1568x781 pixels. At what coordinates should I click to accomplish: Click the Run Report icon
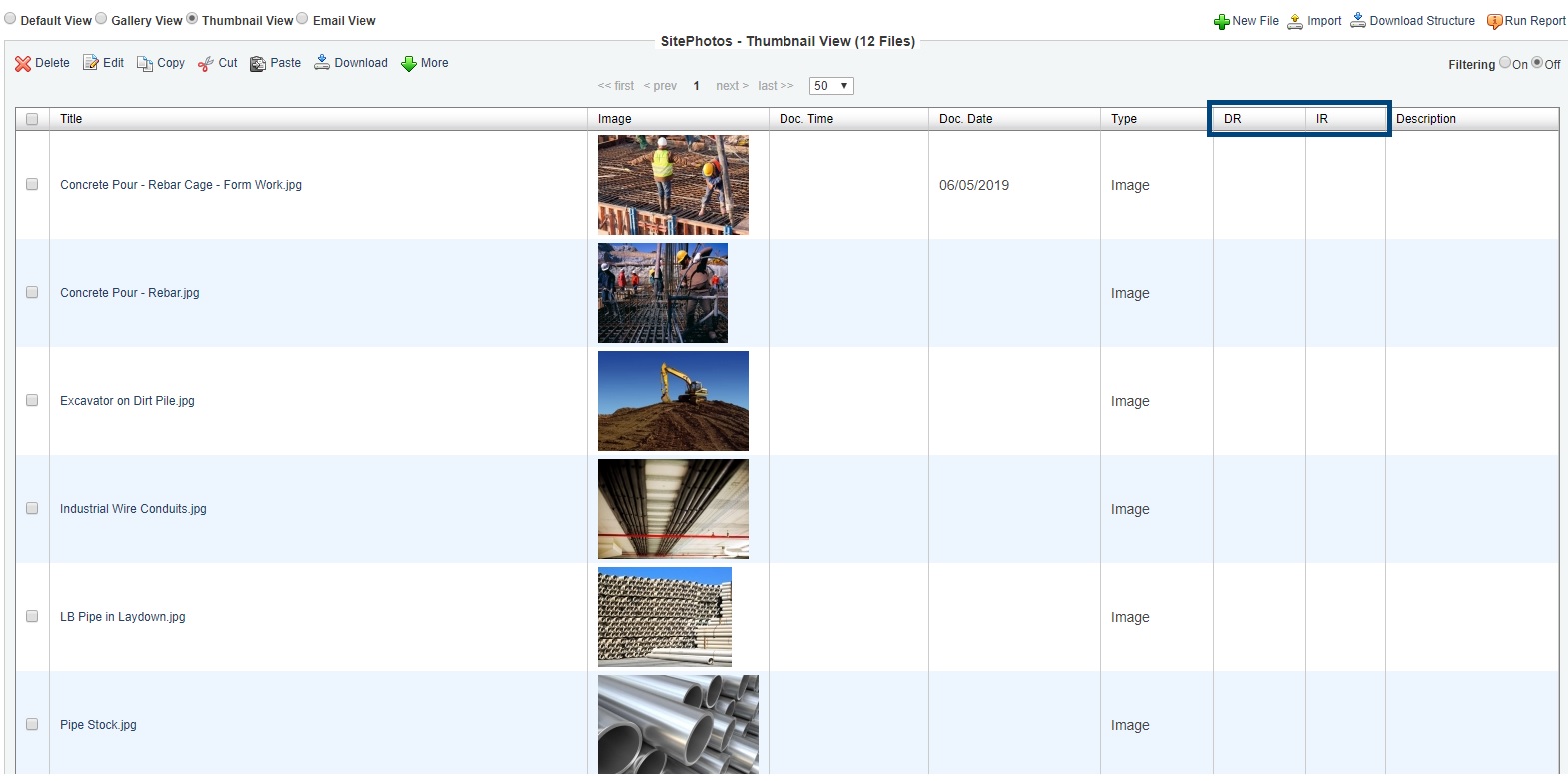click(1495, 22)
